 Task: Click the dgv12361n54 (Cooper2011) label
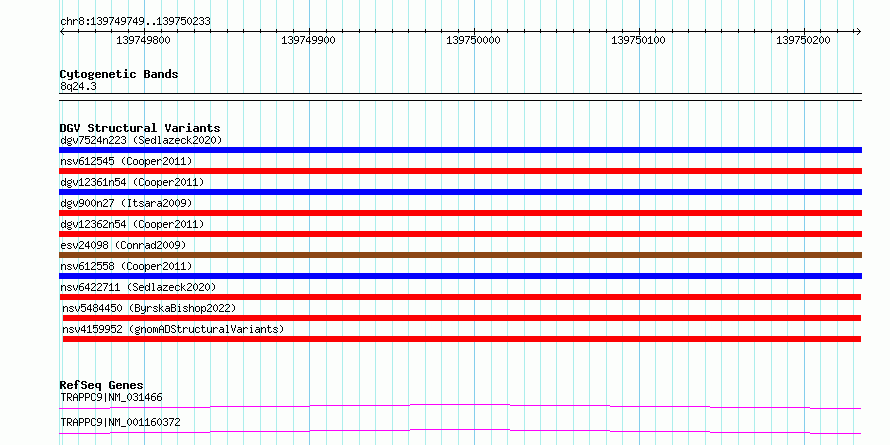pos(132,182)
